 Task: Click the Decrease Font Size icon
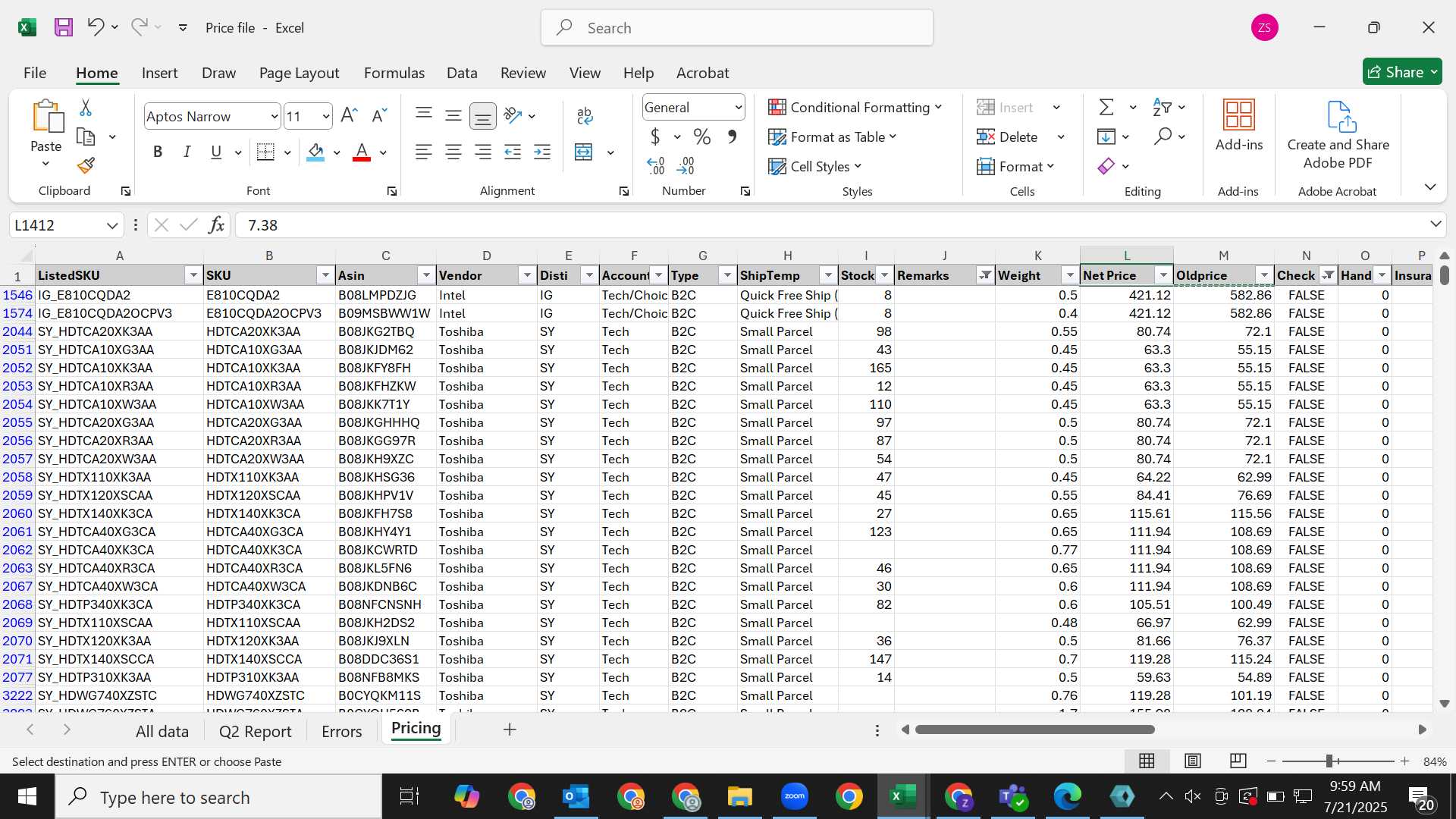[379, 116]
